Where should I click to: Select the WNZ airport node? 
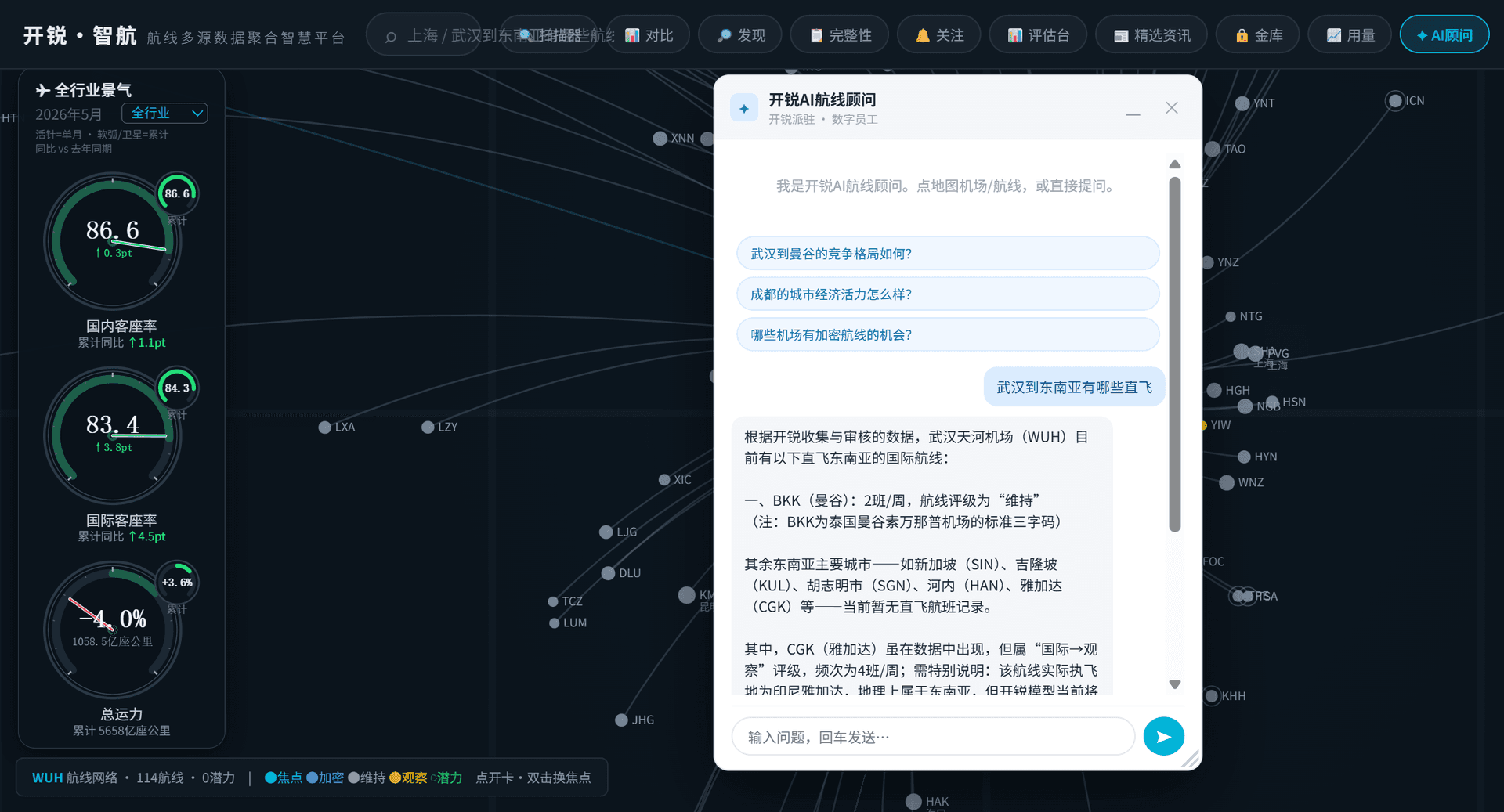(x=1227, y=483)
